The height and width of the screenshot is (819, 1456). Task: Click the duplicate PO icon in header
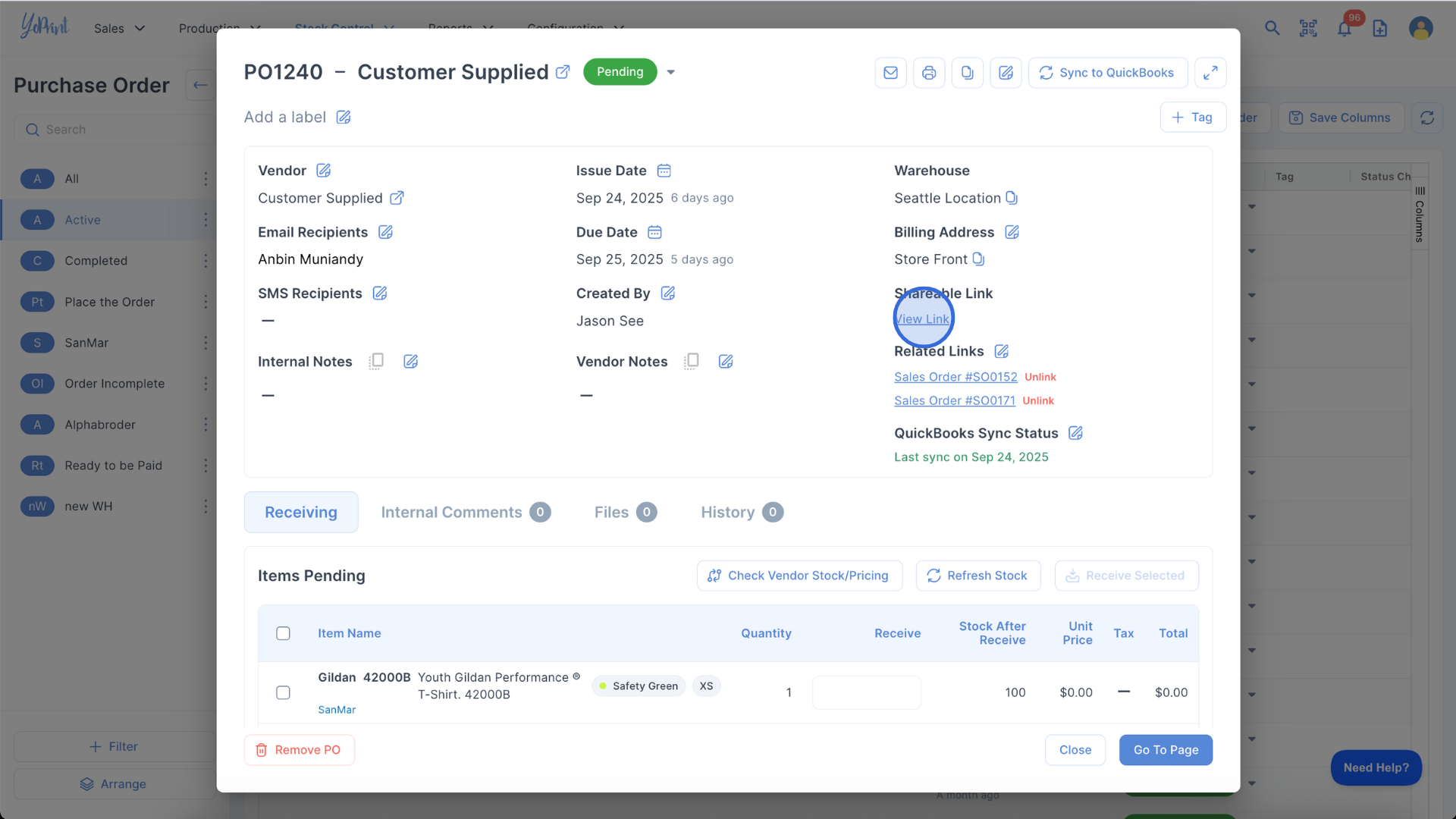(967, 73)
